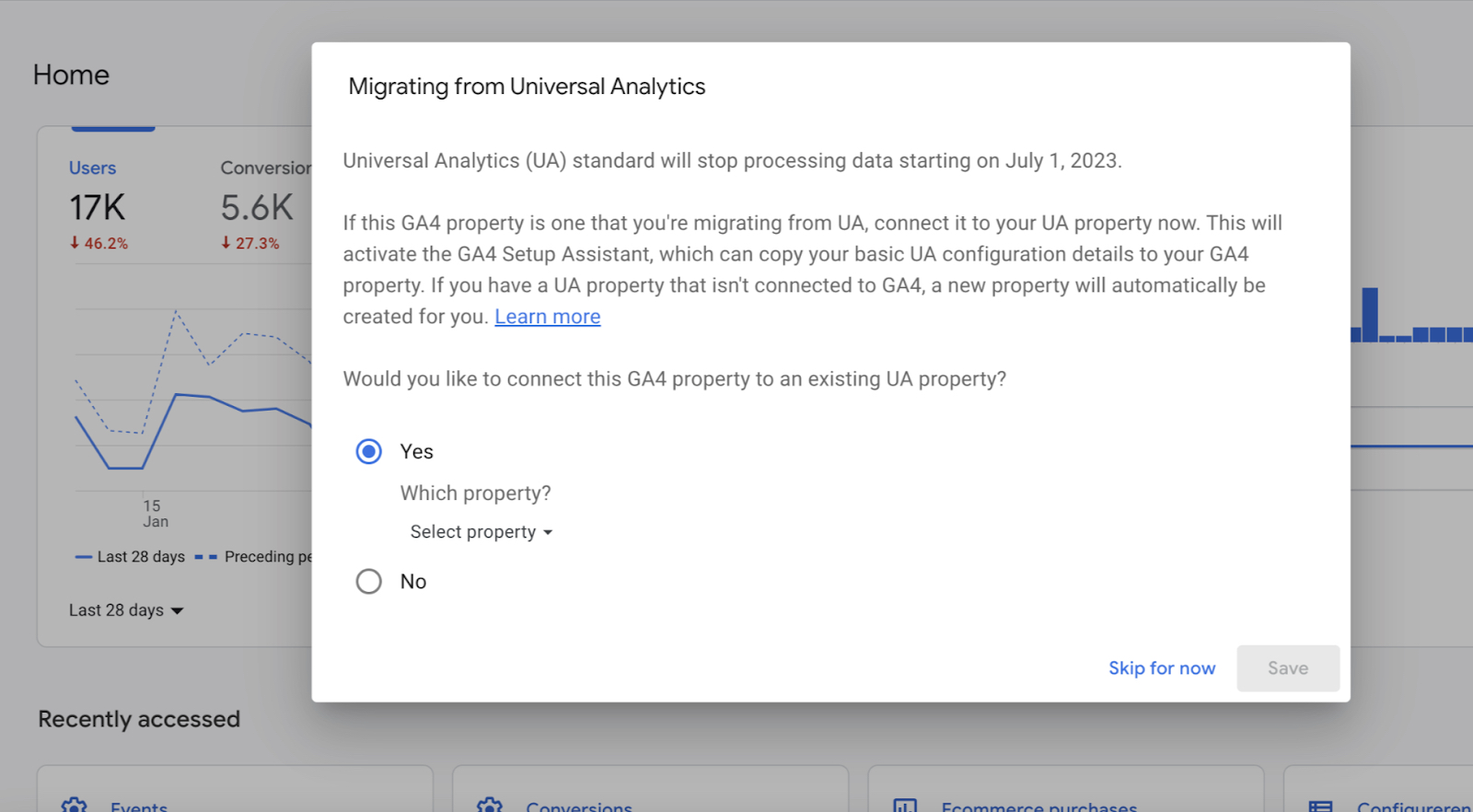Select the Yes radio button
The width and height of the screenshot is (1473, 812).
[x=369, y=452]
